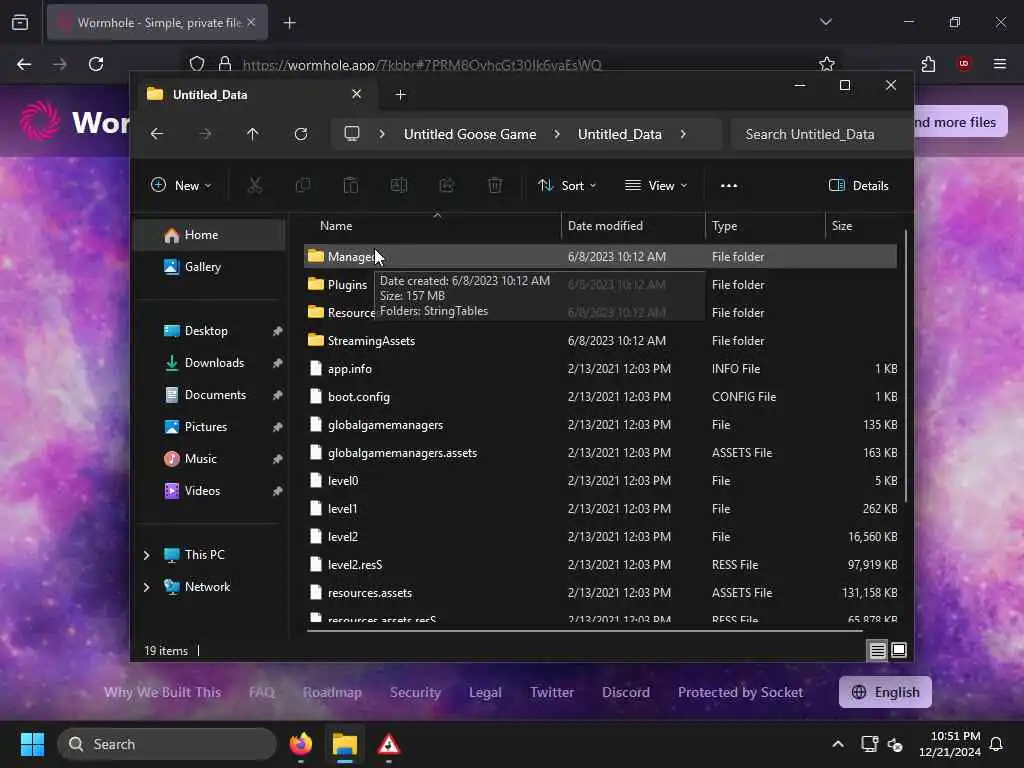The height and width of the screenshot is (768, 1024).
Task: Toggle the Details pane
Action: coord(859,185)
